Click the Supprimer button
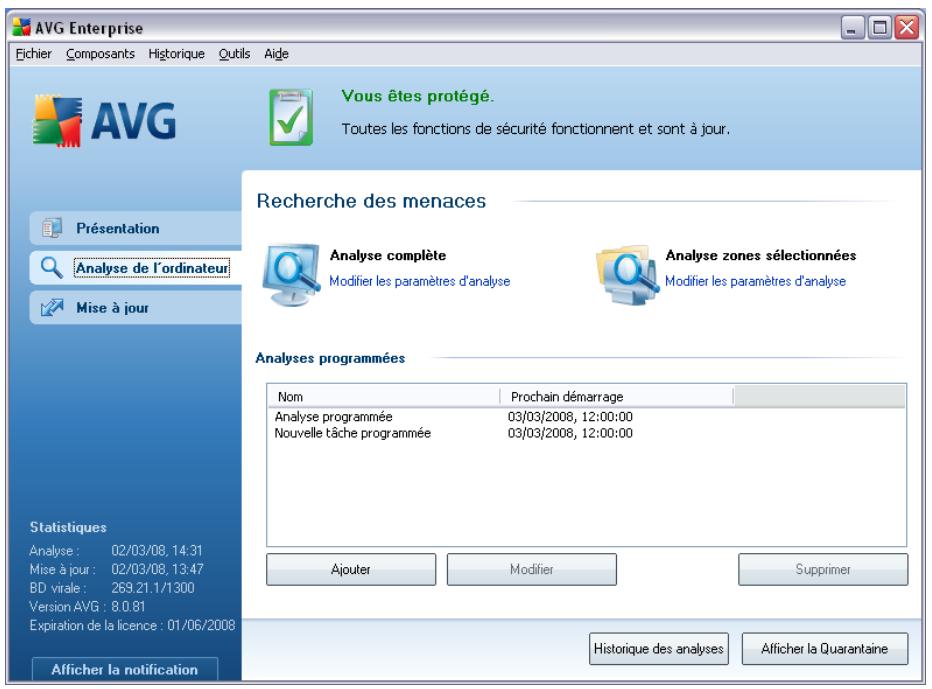The height and width of the screenshot is (689, 932). [x=823, y=569]
